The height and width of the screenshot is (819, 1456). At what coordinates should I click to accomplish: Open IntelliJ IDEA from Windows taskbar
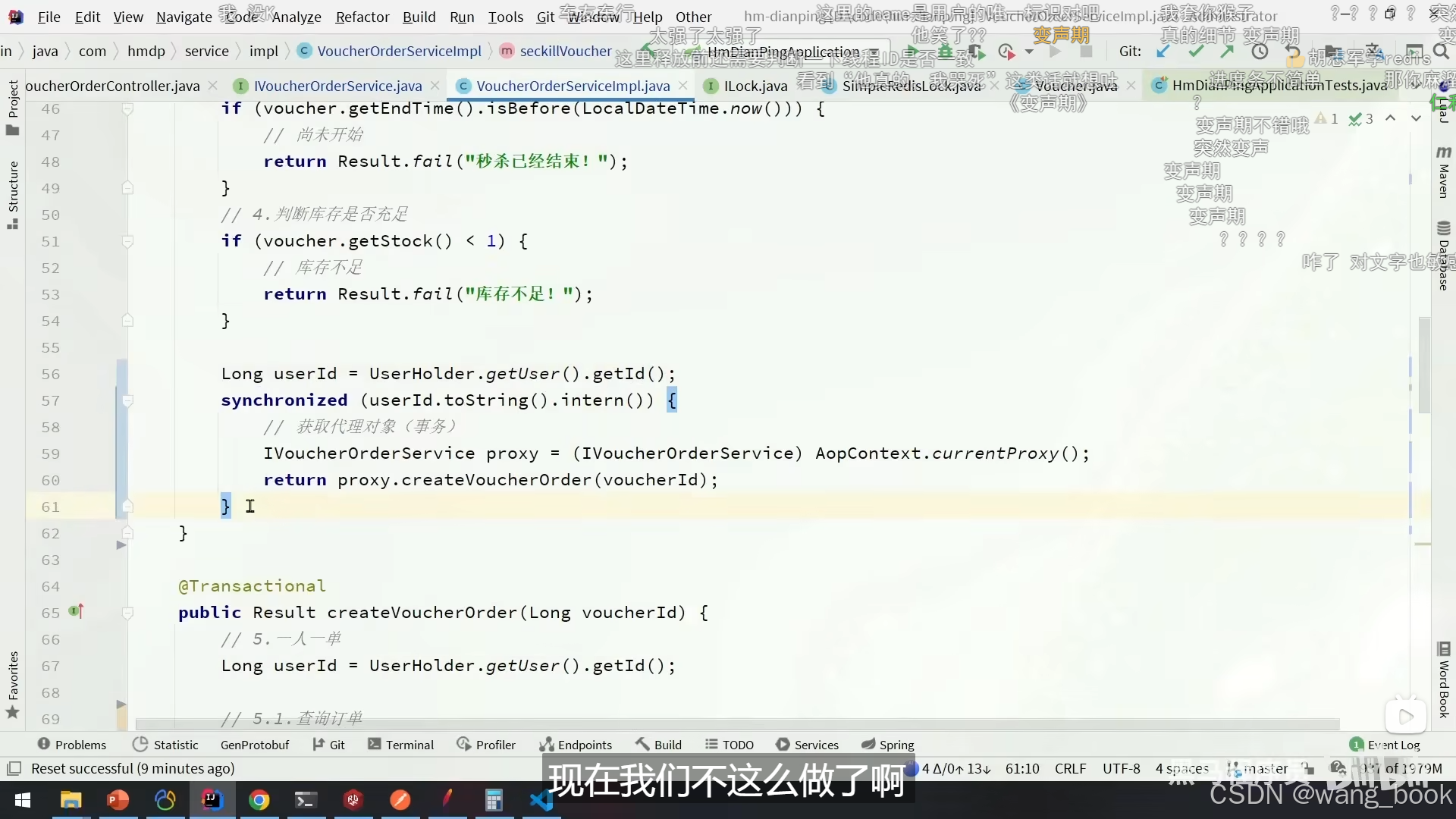212,800
